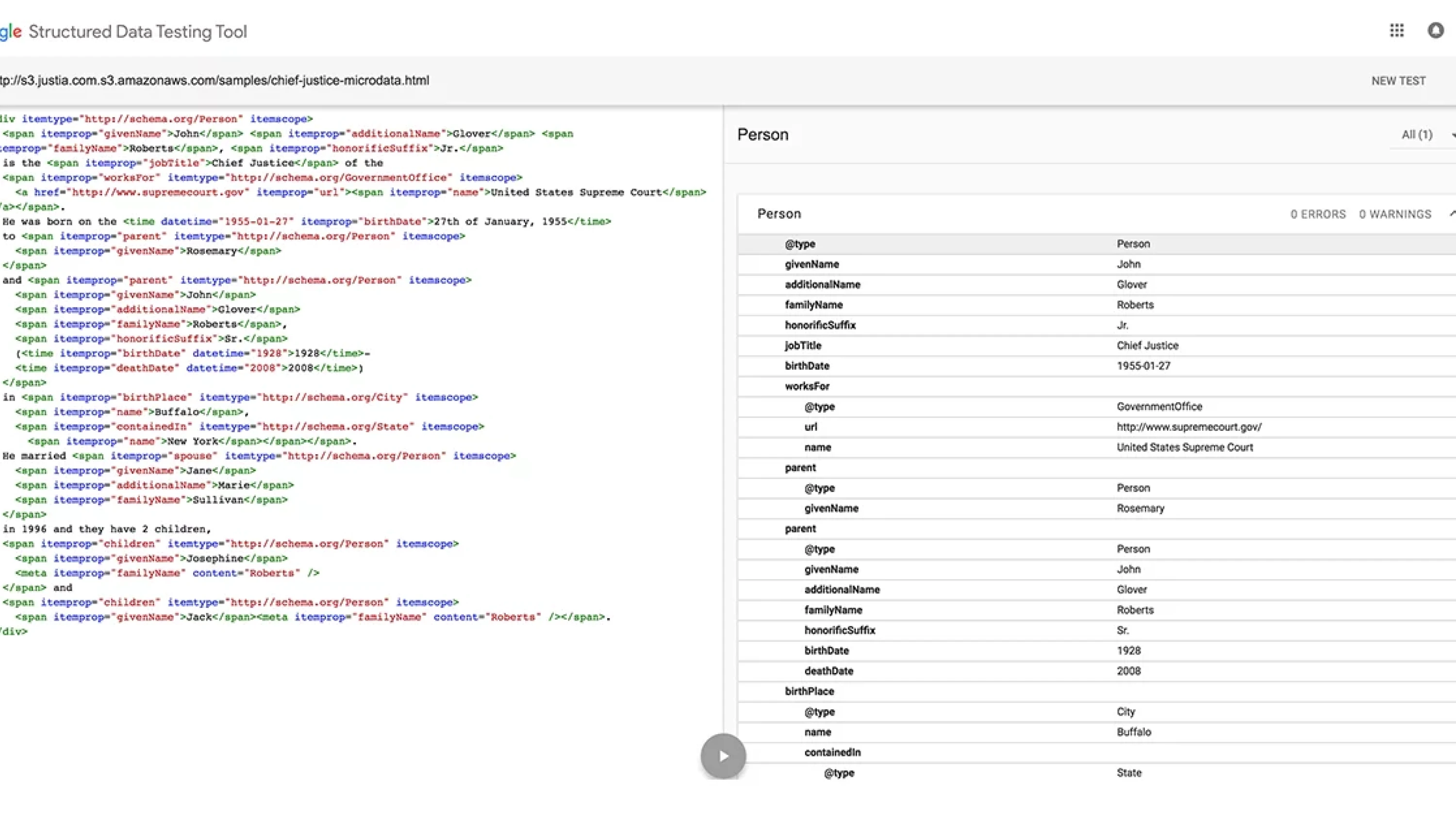Click the 0 ERRORS status indicator
This screenshot has height=820, width=1456.
(x=1318, y=214)
